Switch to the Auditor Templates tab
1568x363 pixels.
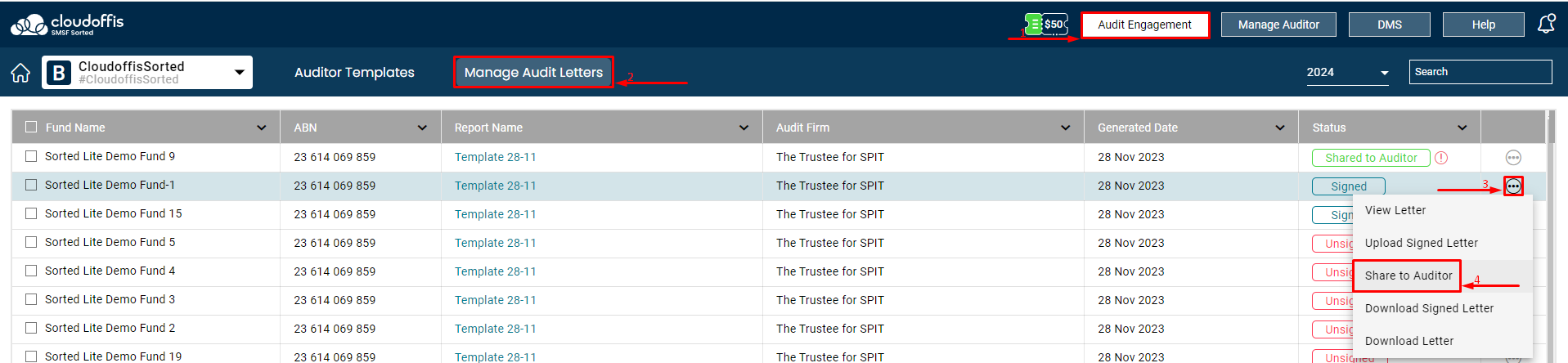pyautogui.click(x=354, y=72)
